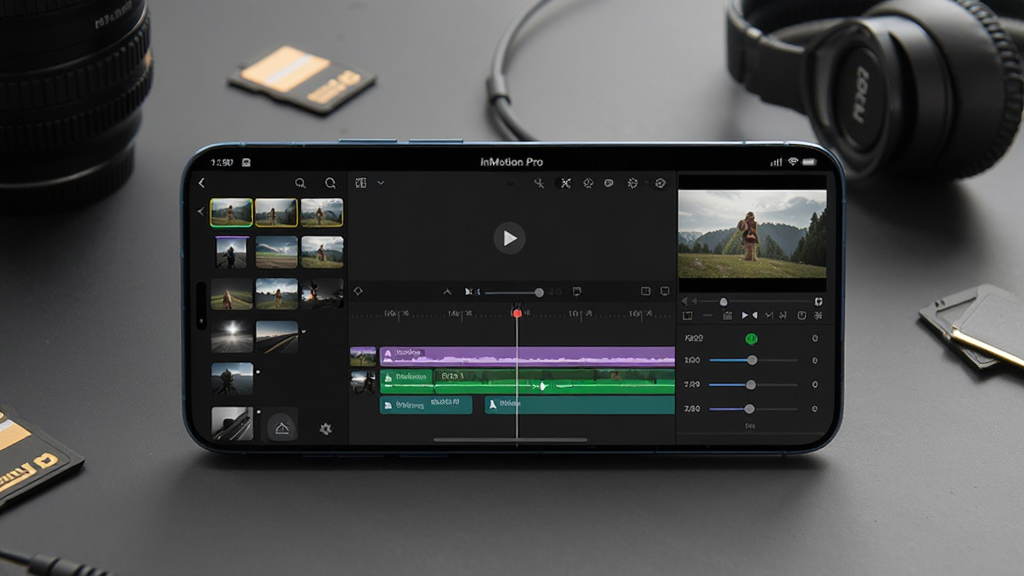The image size is (1024, 576).
Task: Tap the battery icon in status bar
Action: (x=809, y=162)
